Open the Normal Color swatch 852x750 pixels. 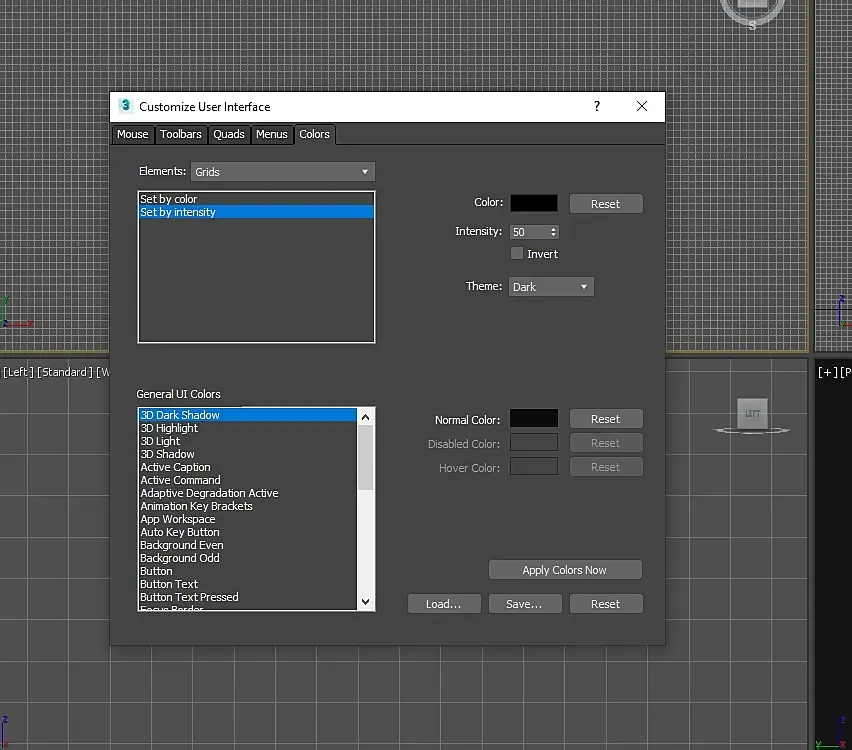(x=534, y=419)
